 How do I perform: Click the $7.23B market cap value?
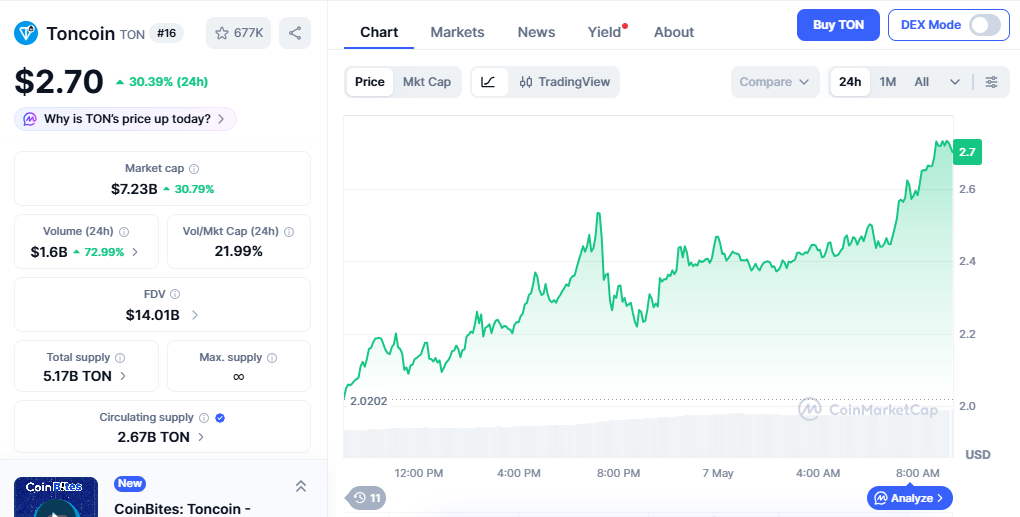coord(134,189)
